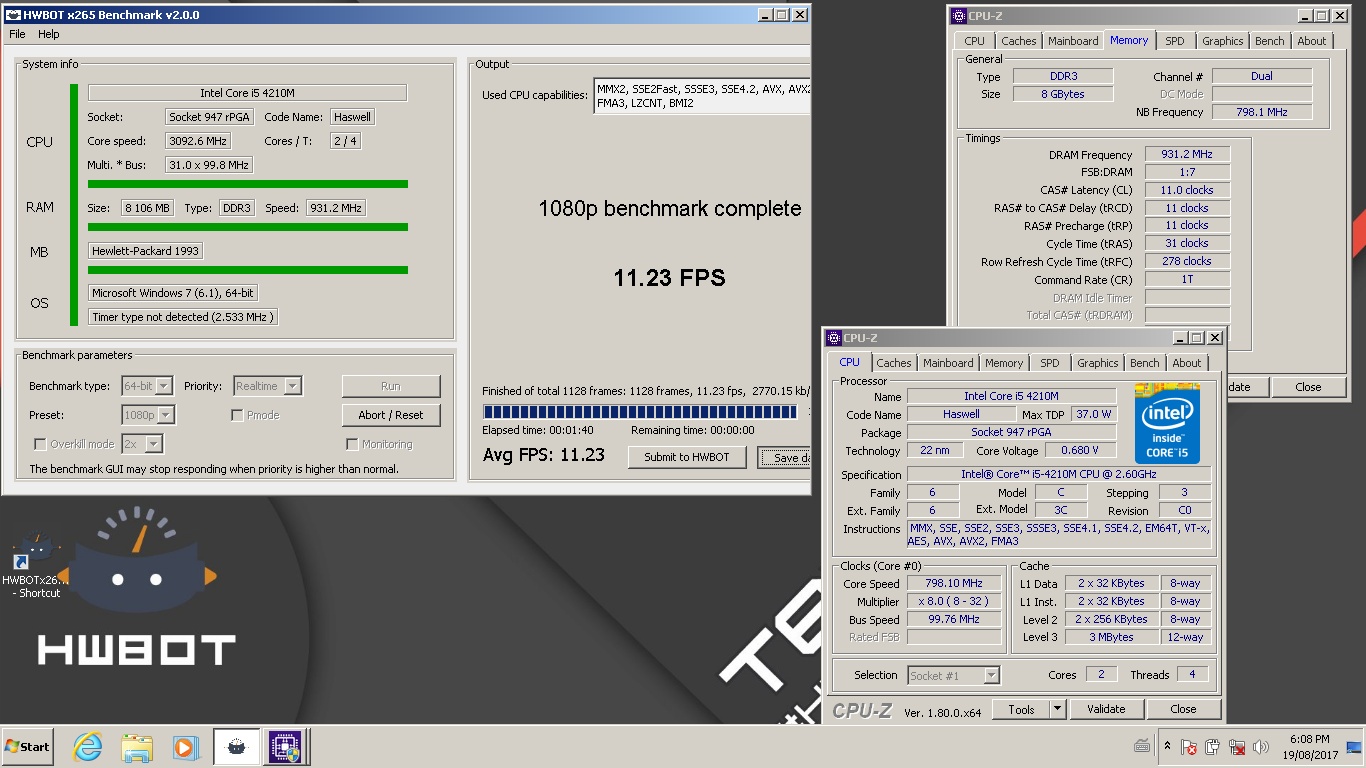Select CPU tab in rear CPU-Z window
The image size is (1366, 768).
click(974, 41)
